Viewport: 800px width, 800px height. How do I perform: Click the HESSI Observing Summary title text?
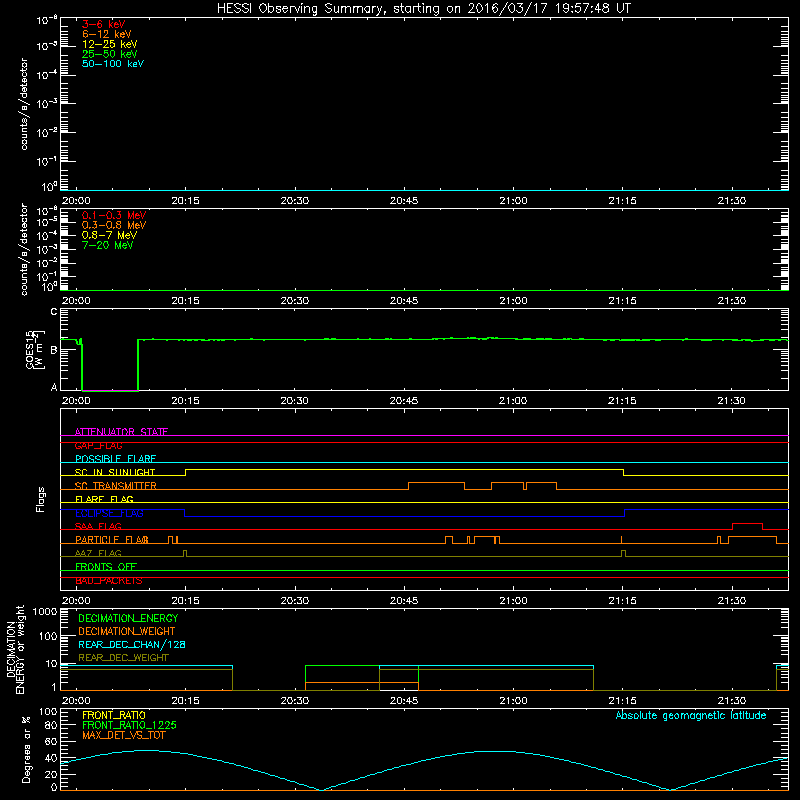pos(424,9)
